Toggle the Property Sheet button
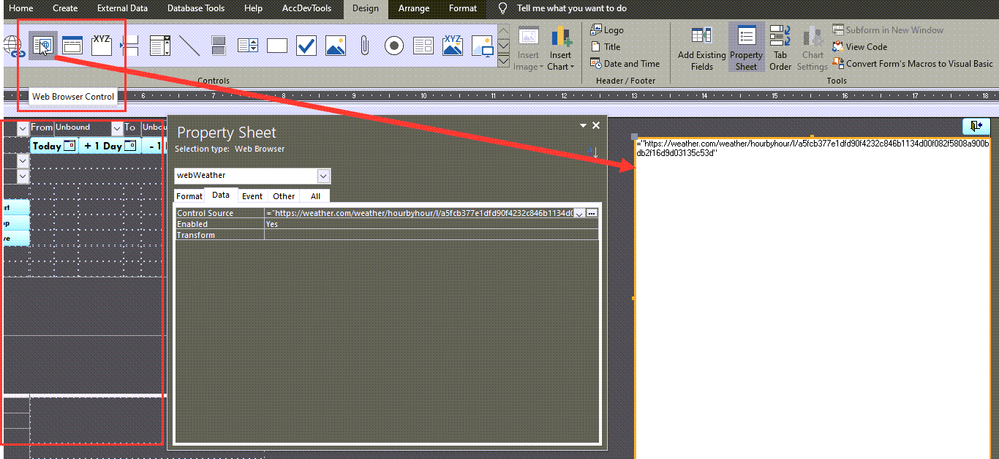The image size is (999, 459). (746, 48)
